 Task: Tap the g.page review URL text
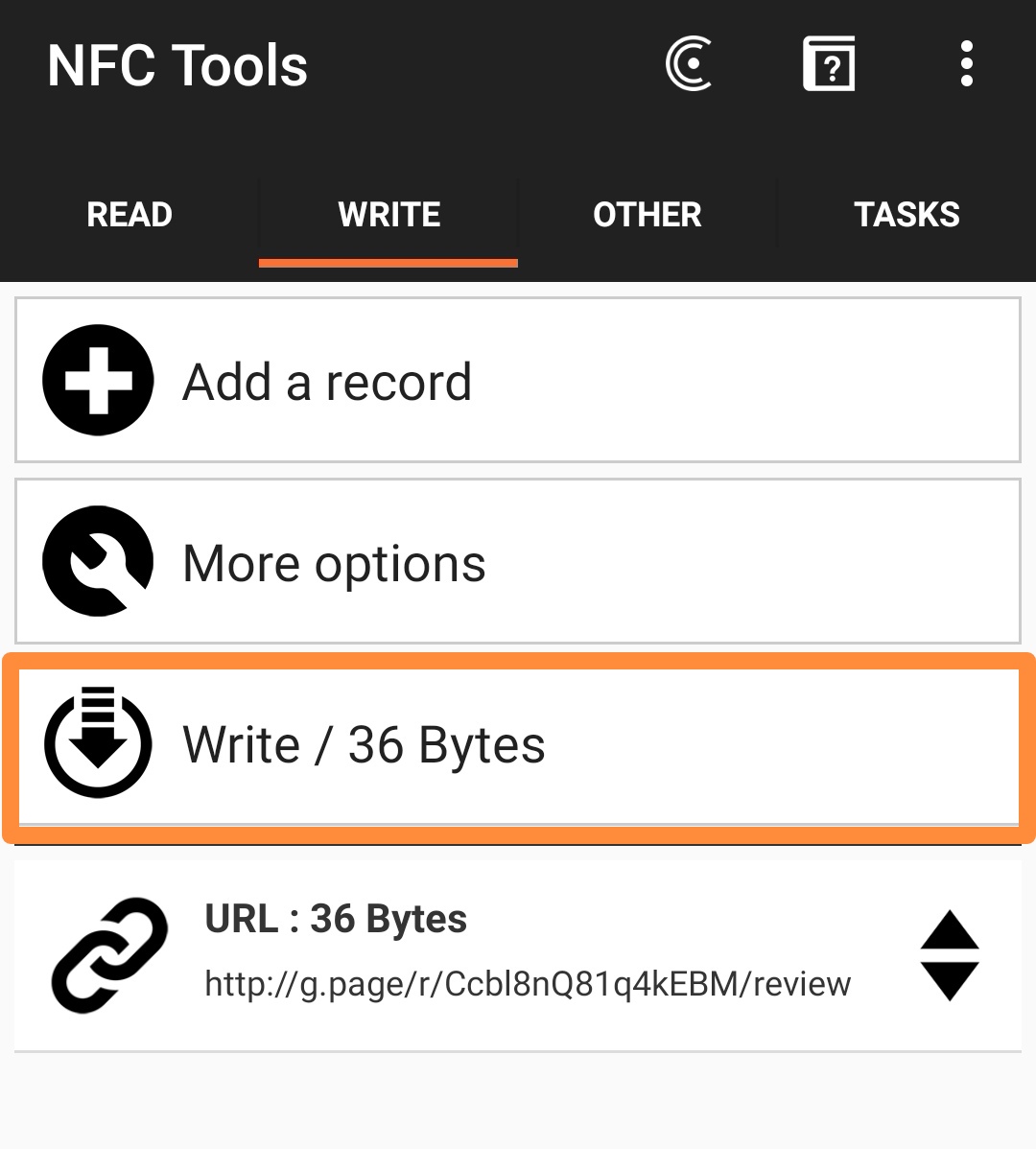528,984
